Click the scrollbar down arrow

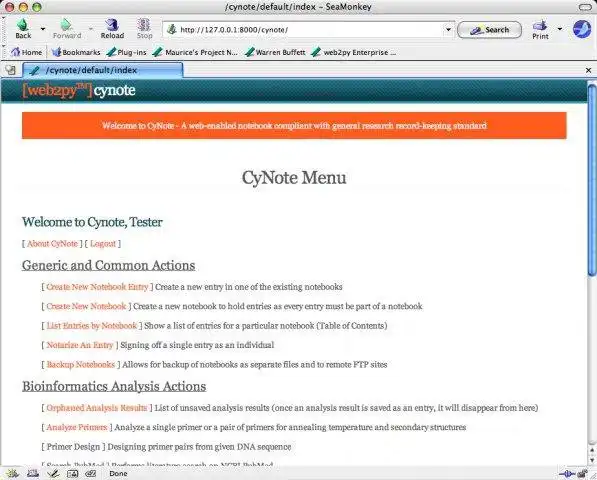[x=592, y=460]
